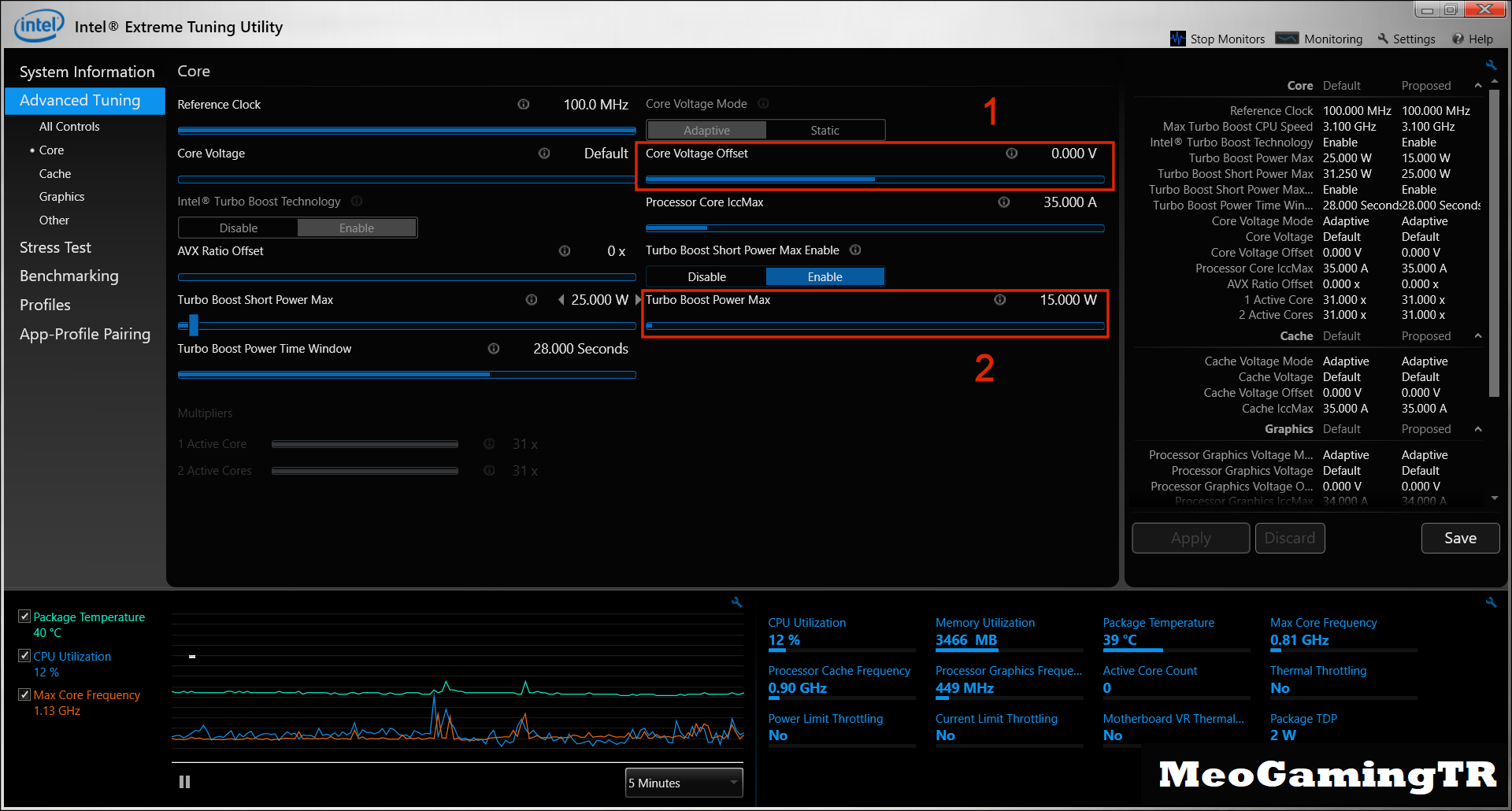
Task: Click info icon for 2 Active Cores multiplier
Action: click(489, 470)
